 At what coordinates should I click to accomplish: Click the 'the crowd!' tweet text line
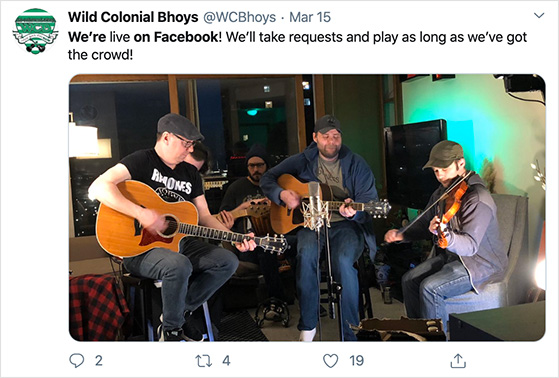pyautogui.click(x=100, y=55)
